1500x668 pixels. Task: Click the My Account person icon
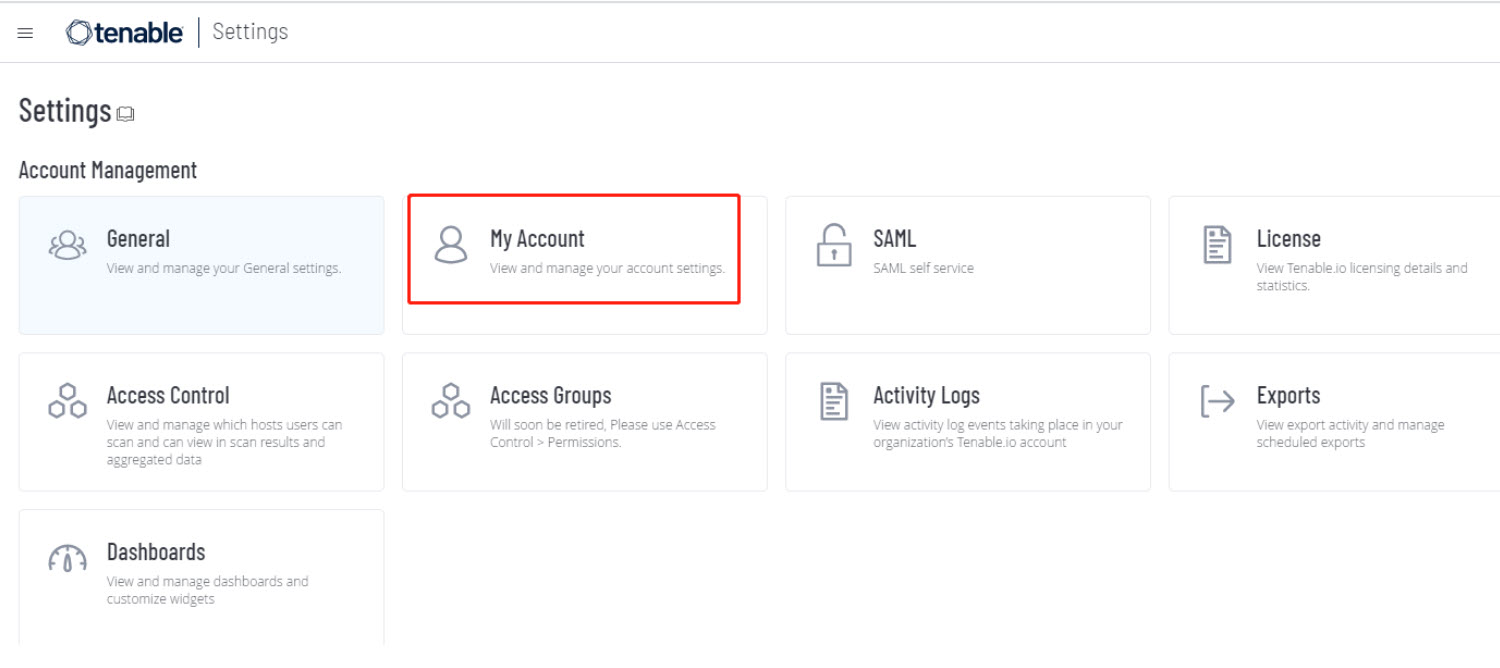coord(451,245)
